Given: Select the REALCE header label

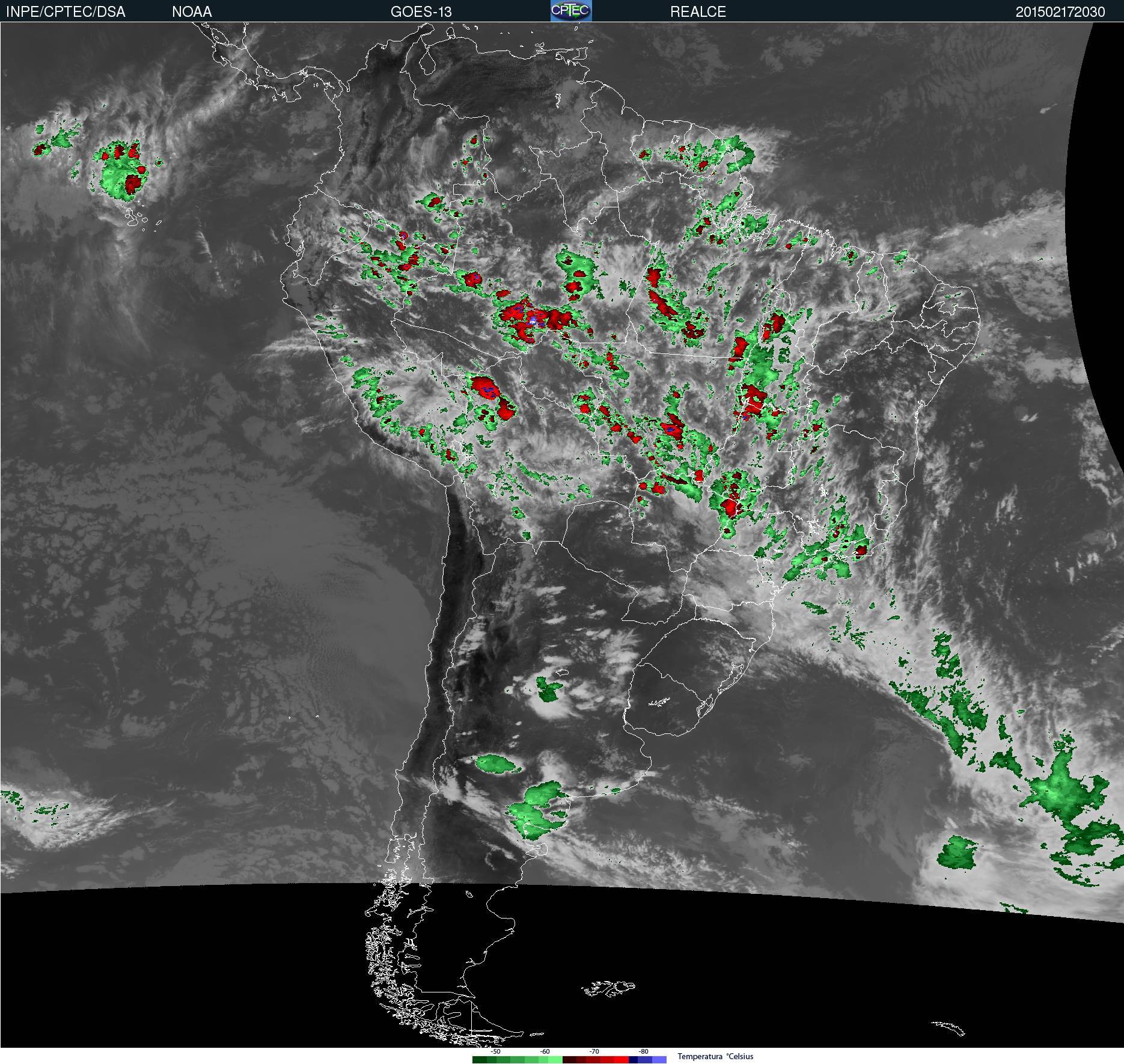Looking at the screenshot, I should click(x=698, y=12).
